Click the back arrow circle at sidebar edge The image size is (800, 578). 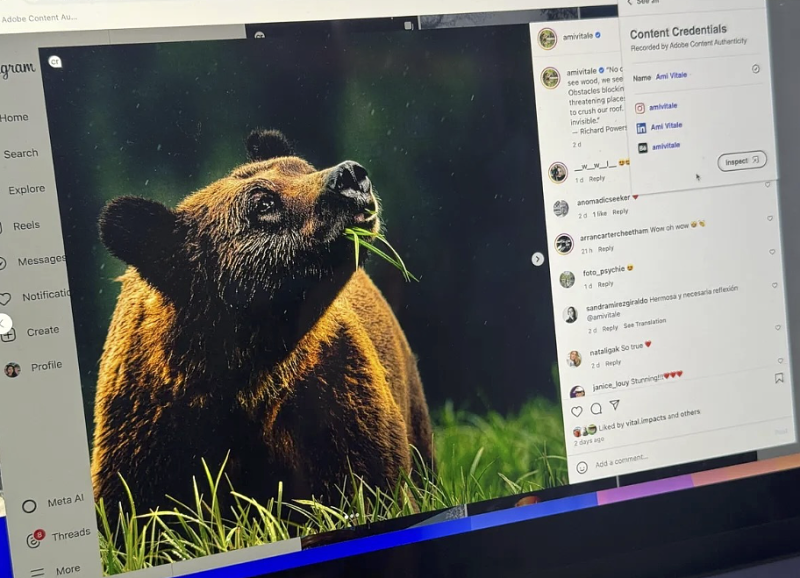3,323
